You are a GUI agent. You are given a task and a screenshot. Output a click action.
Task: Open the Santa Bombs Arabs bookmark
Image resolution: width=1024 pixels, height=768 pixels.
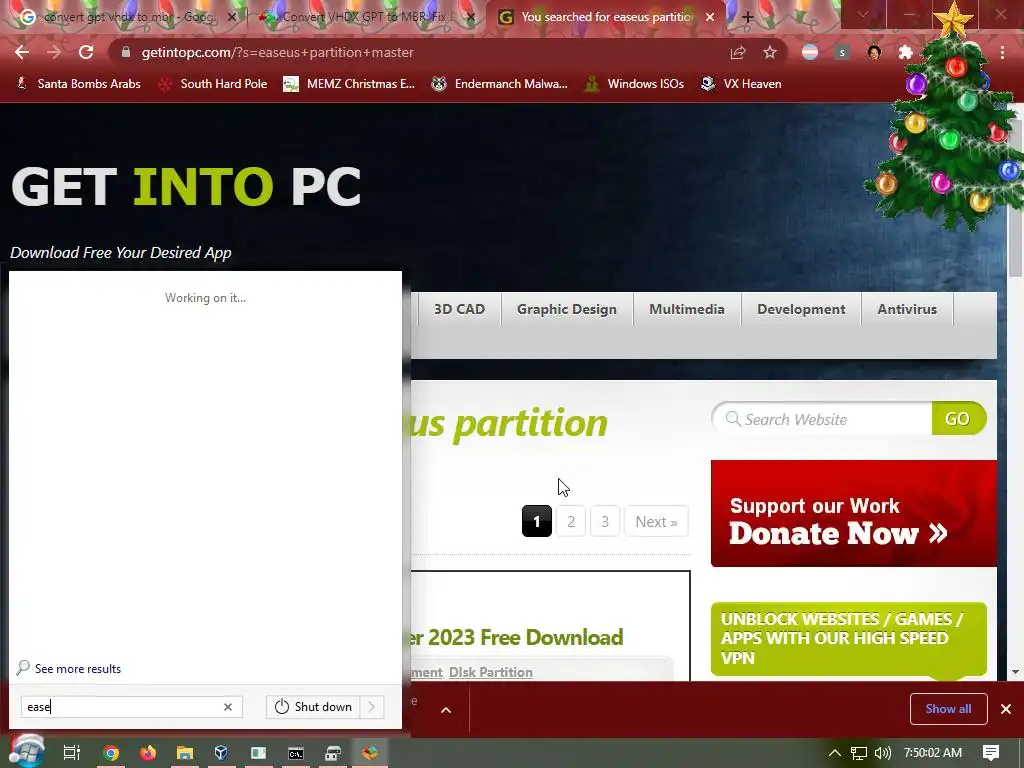pyautogui.click(x=78, y=84)
